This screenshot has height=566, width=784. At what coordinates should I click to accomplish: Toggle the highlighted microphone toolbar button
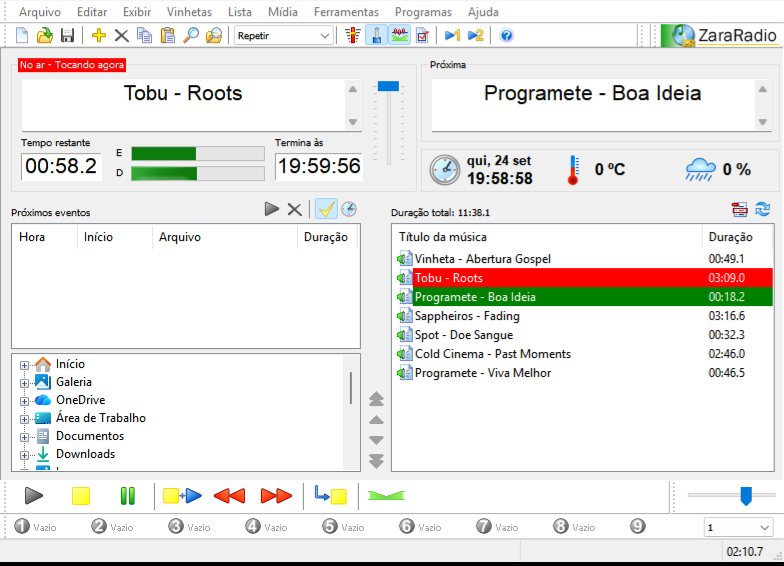[376, 36]
